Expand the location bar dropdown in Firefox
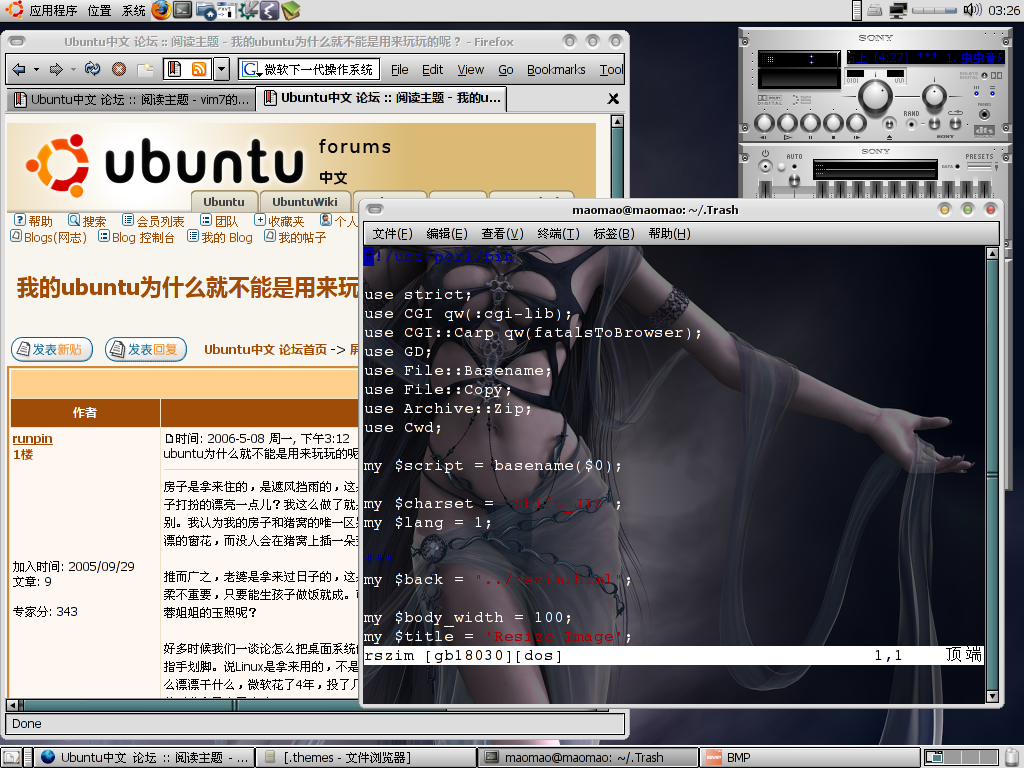 222,69
